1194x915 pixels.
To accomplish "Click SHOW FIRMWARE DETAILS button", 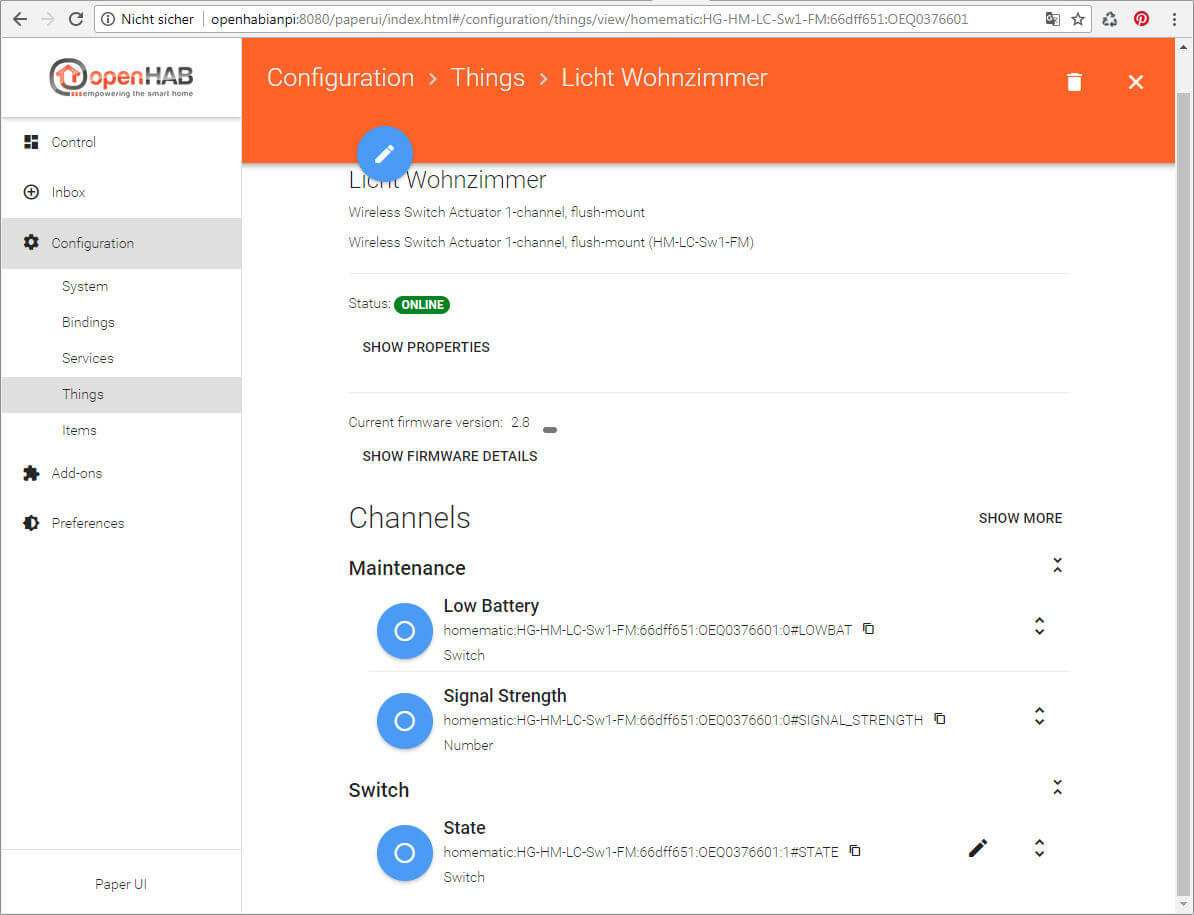I will 449,456.
